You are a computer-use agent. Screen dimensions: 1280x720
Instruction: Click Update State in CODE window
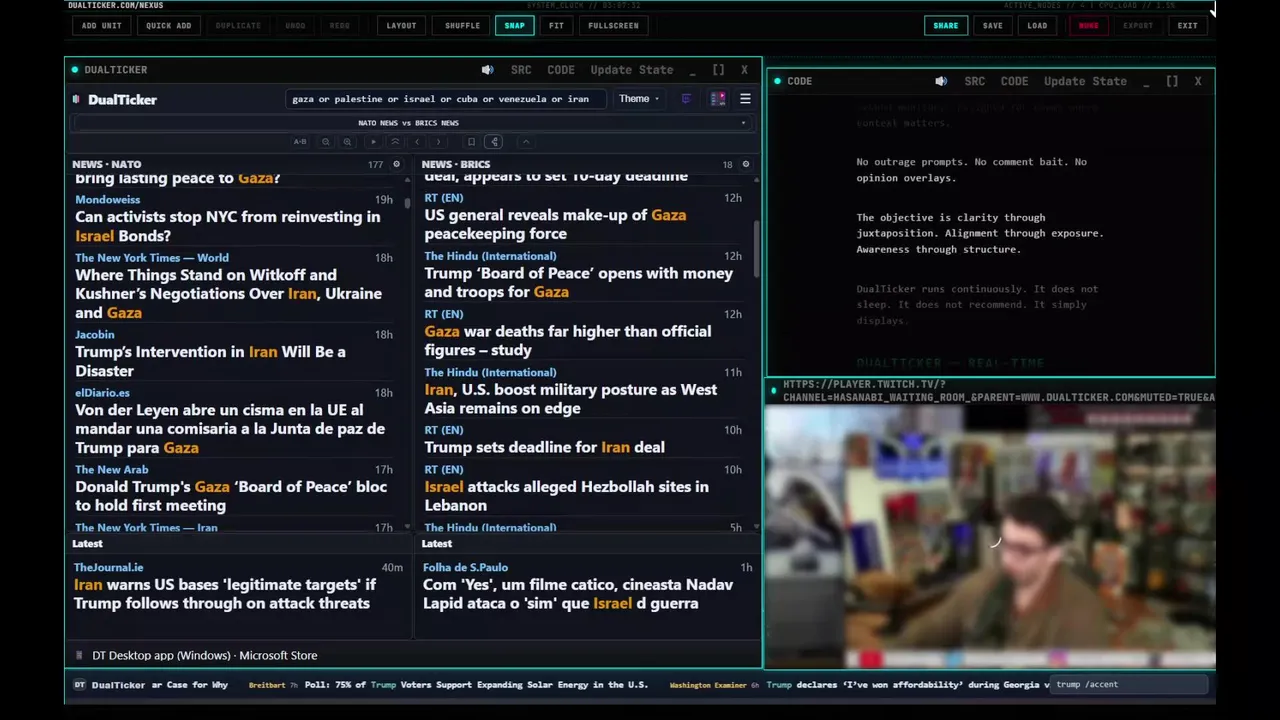tap(1085, 81)
